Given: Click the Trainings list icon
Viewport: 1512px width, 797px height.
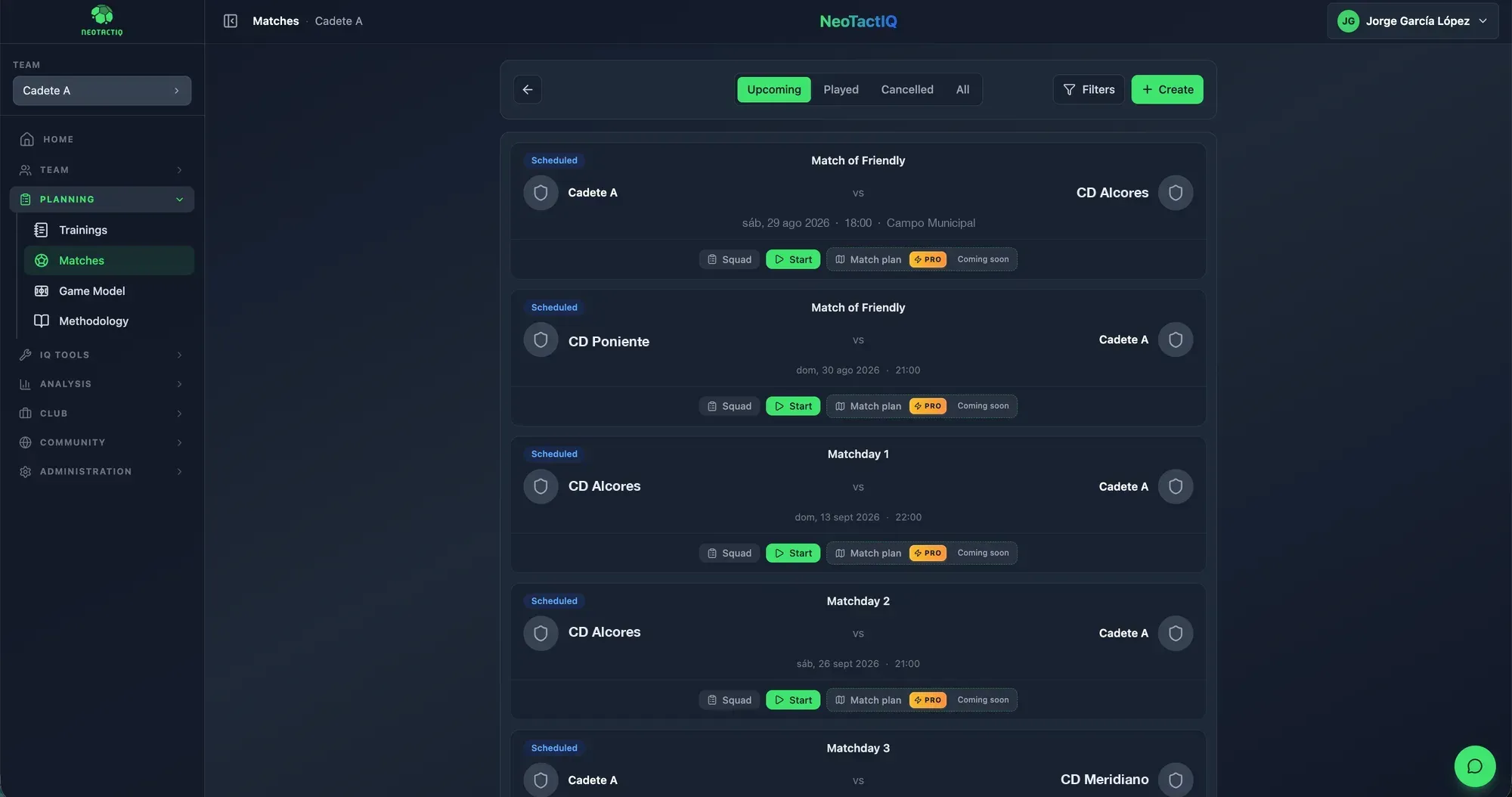Looking at the screenshot, I should (x=42, y=230).
